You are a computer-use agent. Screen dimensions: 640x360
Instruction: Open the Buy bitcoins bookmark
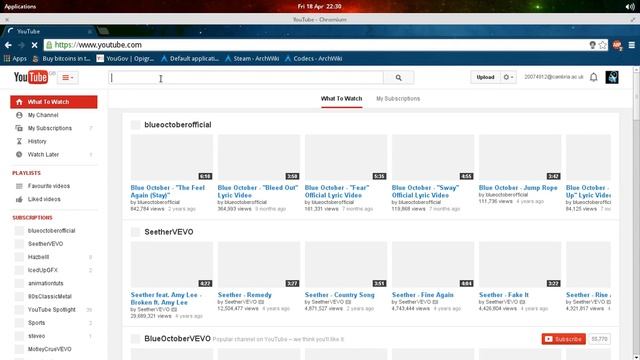tap(61, 59)
